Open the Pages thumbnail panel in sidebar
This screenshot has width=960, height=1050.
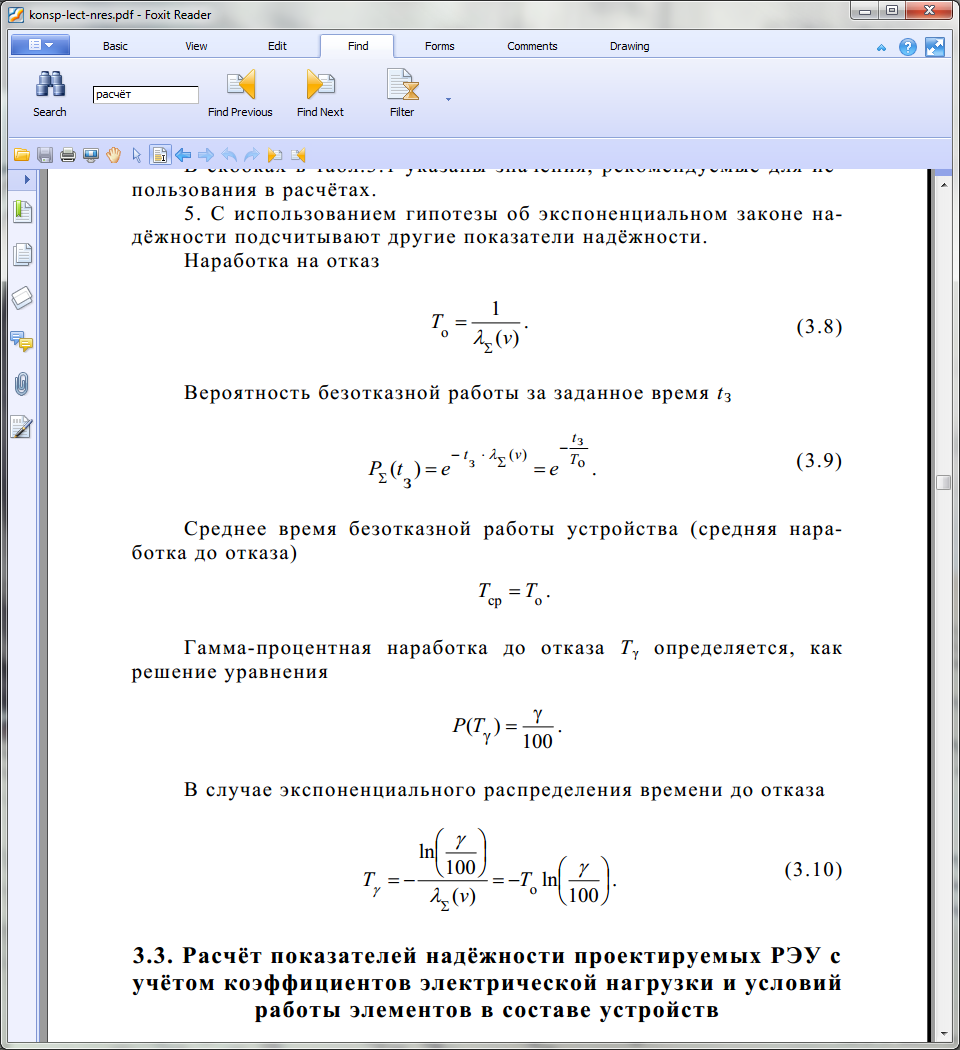[22, 254]
